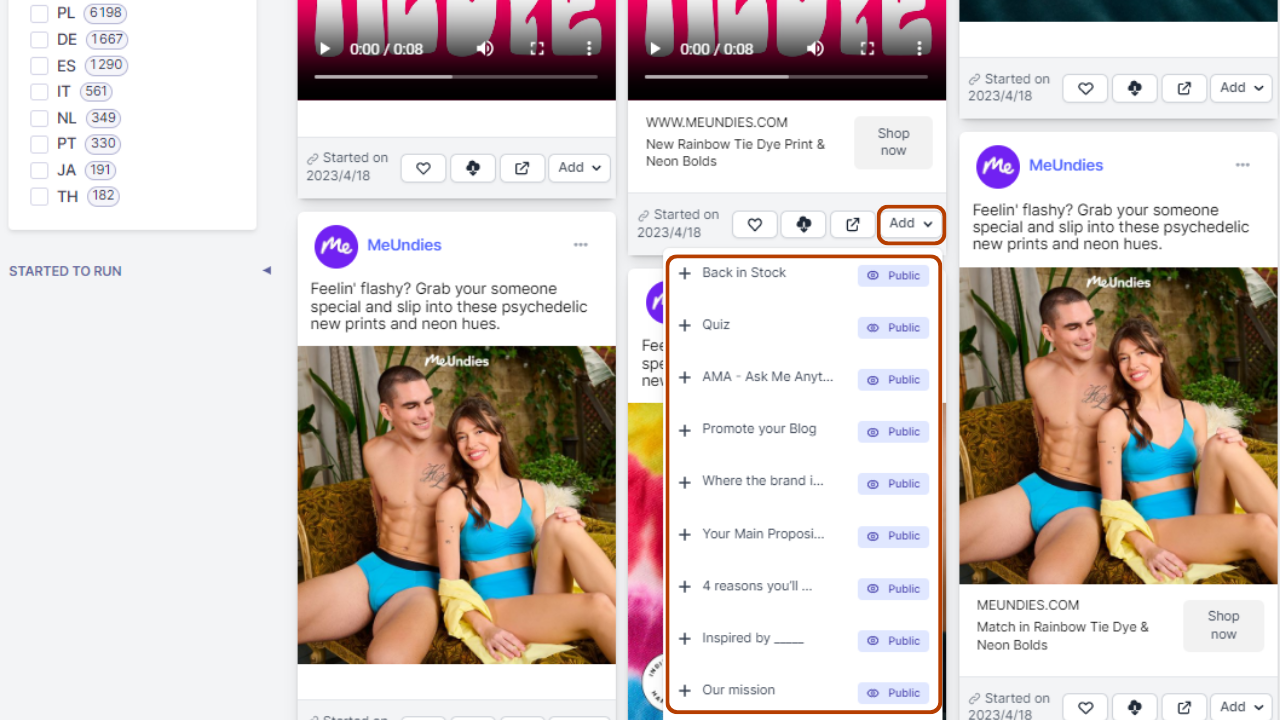This screenshot has height=720, width=1280.
Task: Choose Promote your Blog from the list
Action: 759,429
